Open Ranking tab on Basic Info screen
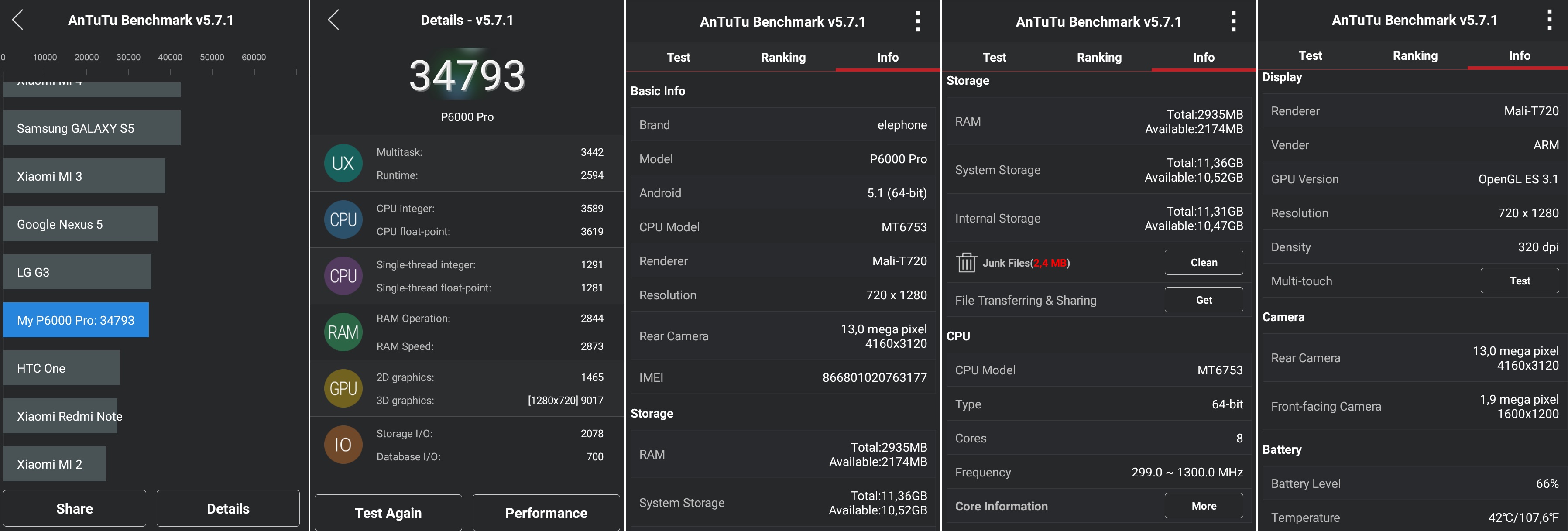 [783, 57]
